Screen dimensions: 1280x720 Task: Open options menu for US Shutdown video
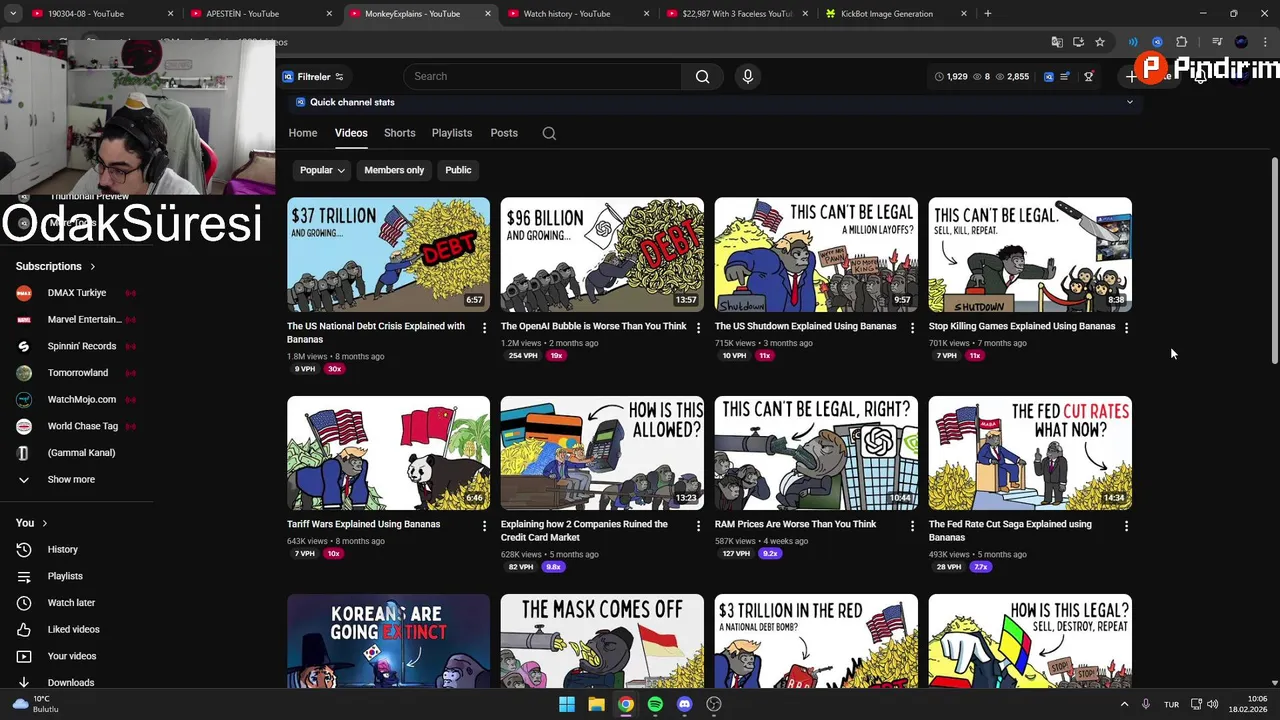(912, 328)
